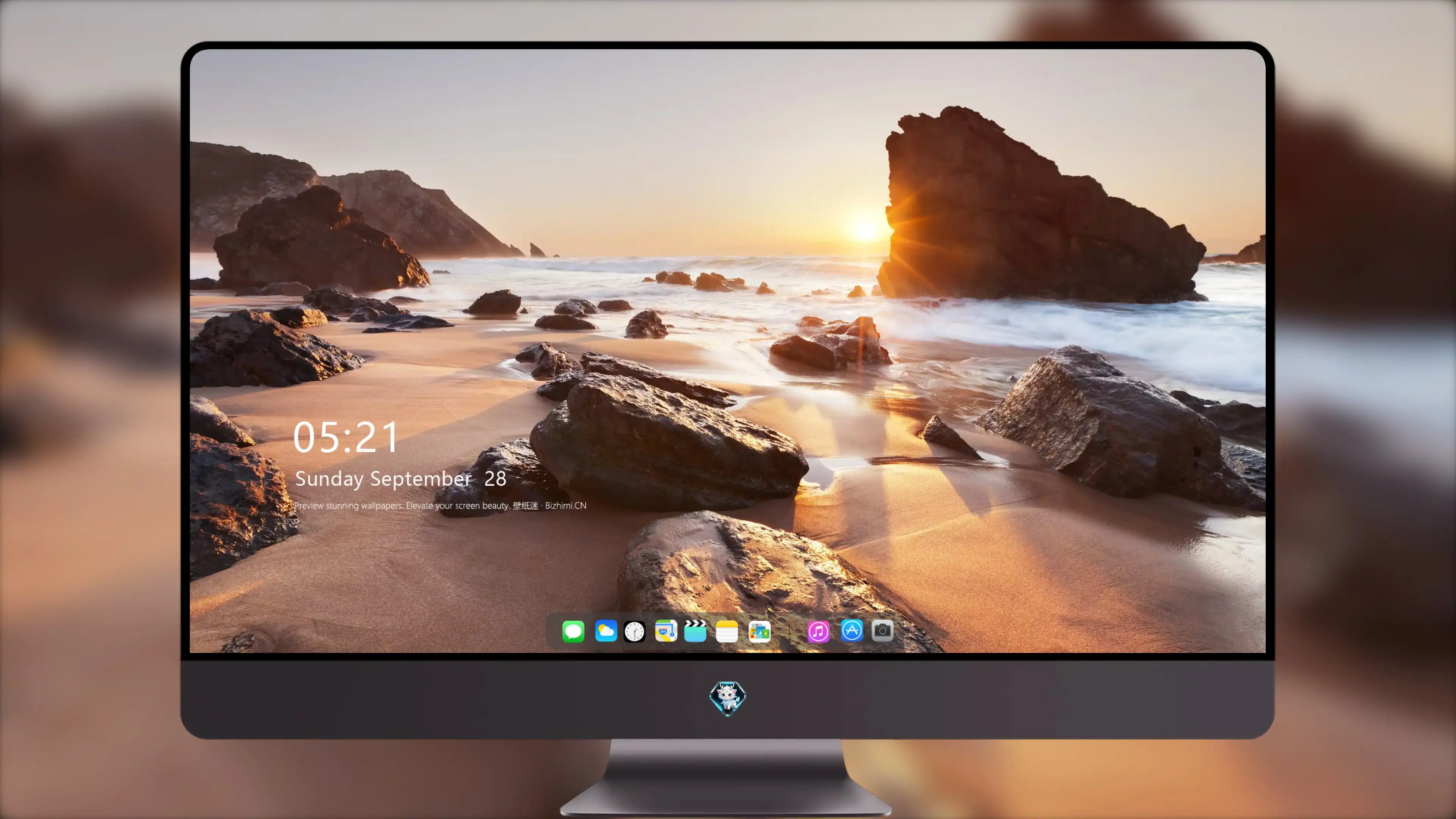The width and height of the screenshot is (1456, 819).
Task: Open the Messages app in the dock
Action: click(573, 631)
